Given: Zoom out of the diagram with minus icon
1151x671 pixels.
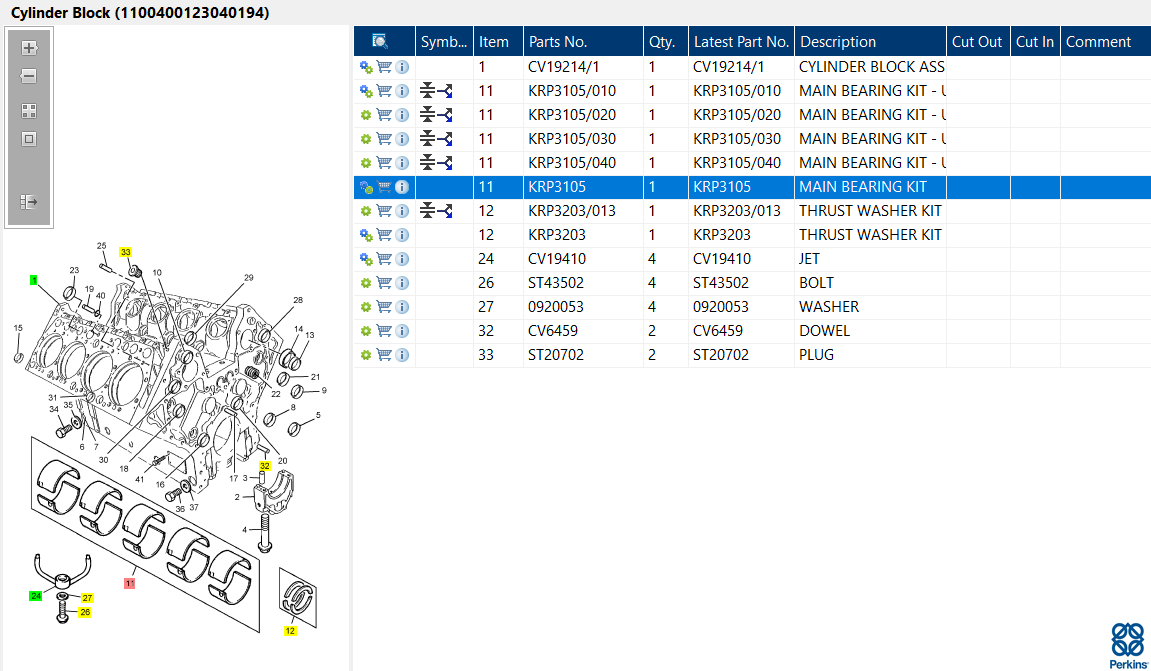Looking at the screenshot, I should 29,76.
